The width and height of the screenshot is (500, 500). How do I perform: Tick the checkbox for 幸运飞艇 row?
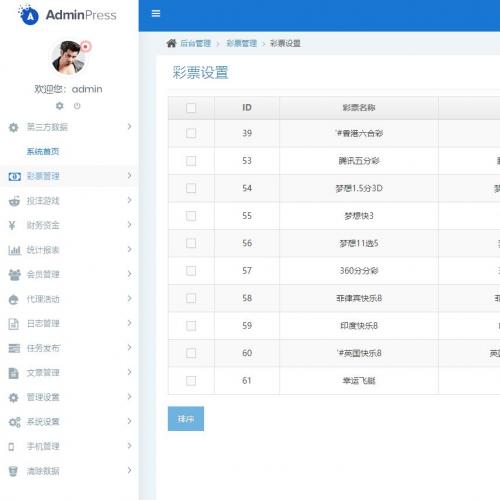tap(191, 381)
